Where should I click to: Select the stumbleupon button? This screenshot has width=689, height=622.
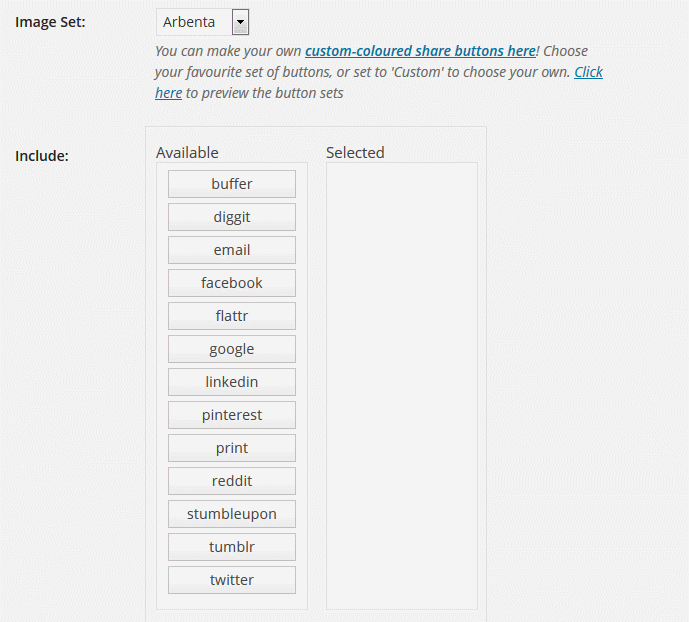pos(232,514)
